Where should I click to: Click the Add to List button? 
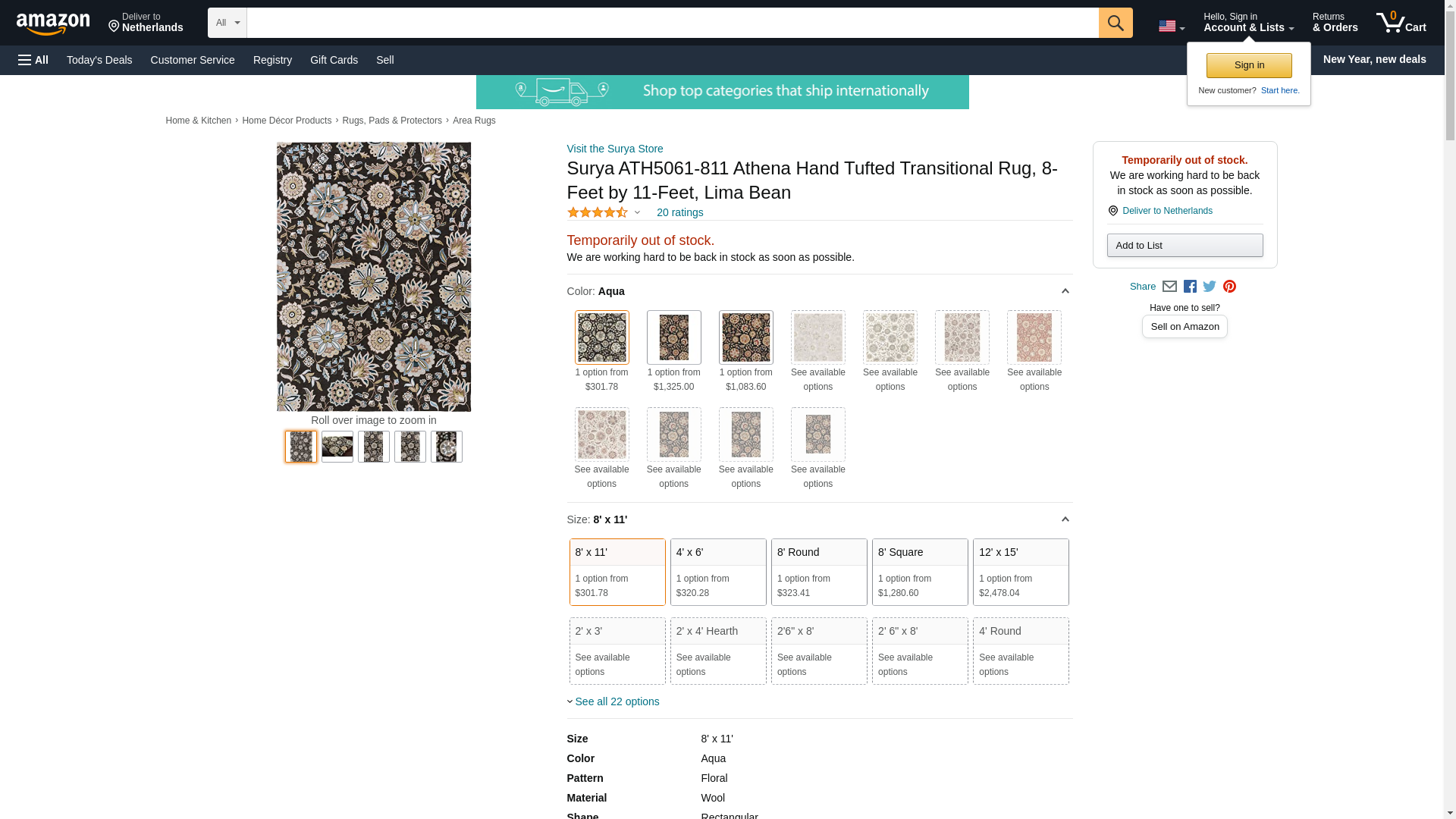coord(1184,246)
